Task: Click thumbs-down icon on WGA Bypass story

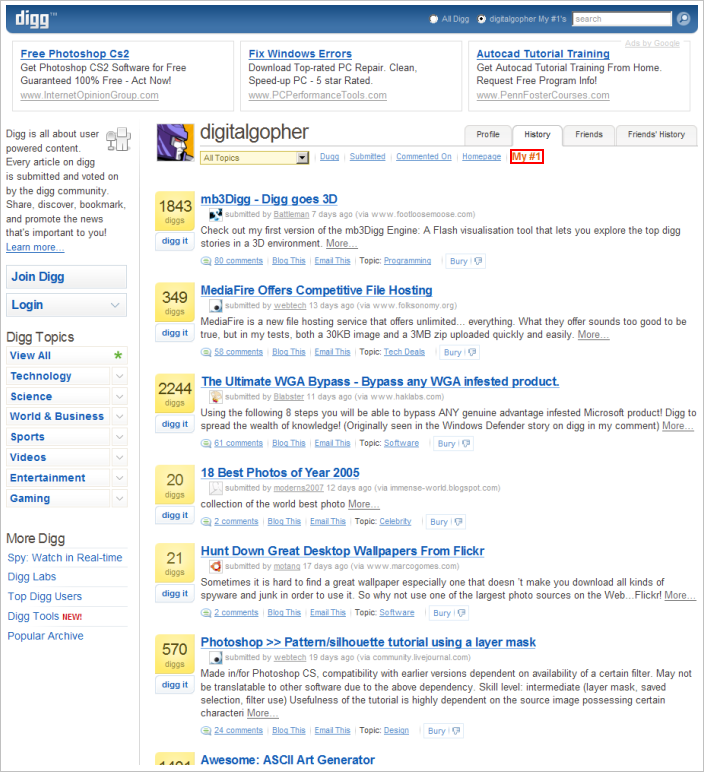Action: pyautogui.click(x=466, y=443)
